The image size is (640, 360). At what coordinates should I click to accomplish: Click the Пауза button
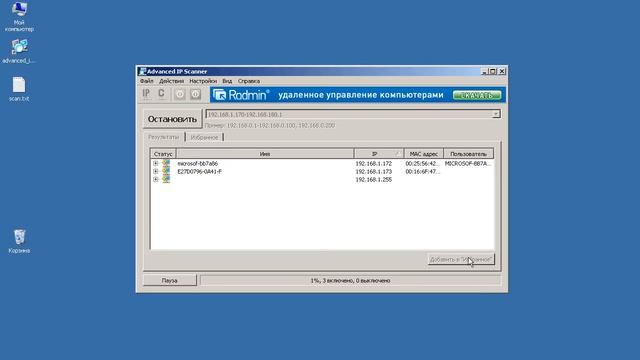[x=169, y=280]
